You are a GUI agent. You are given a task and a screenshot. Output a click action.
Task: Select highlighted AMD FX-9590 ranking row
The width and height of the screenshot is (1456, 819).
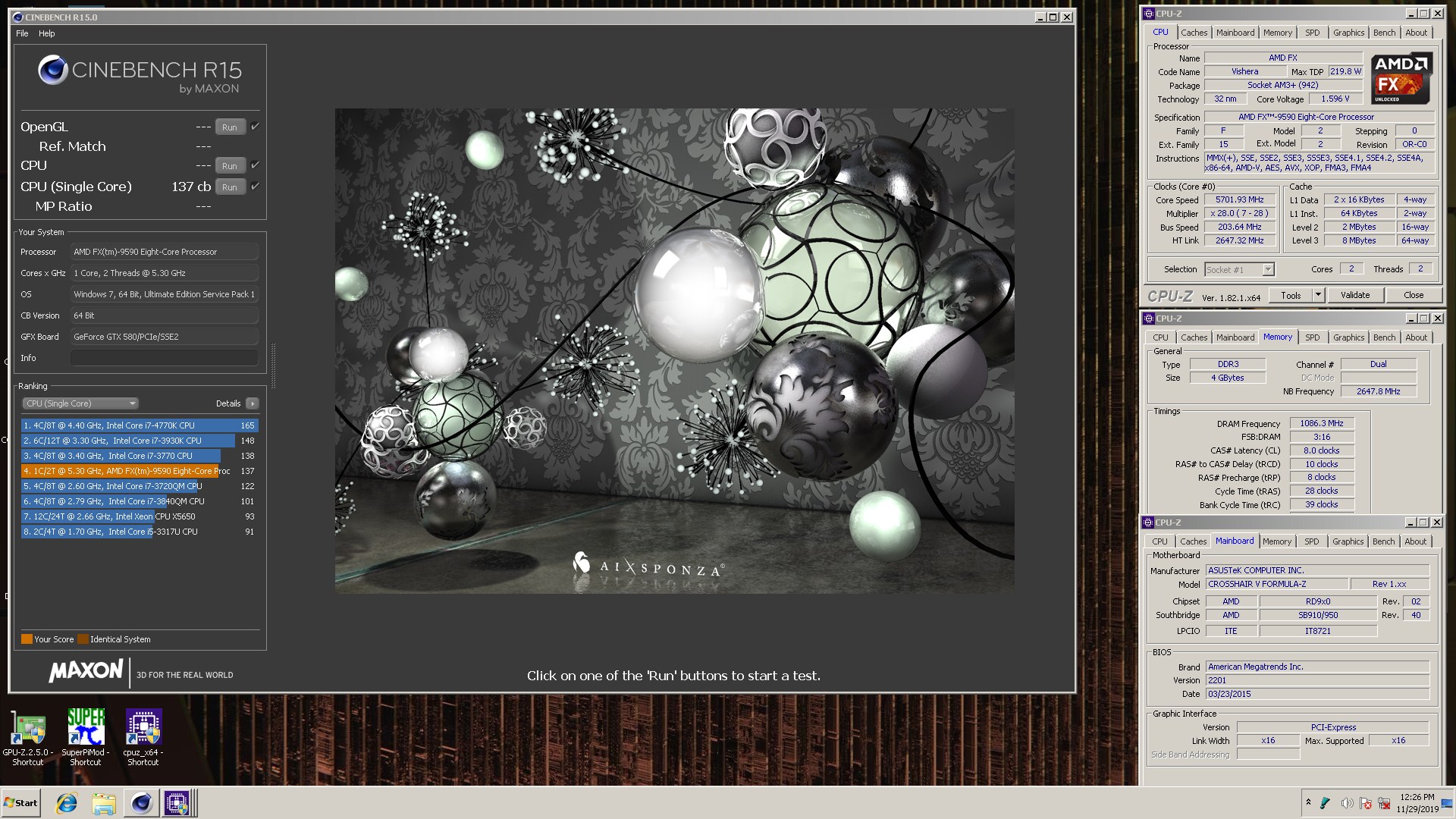tap(140, 471)
